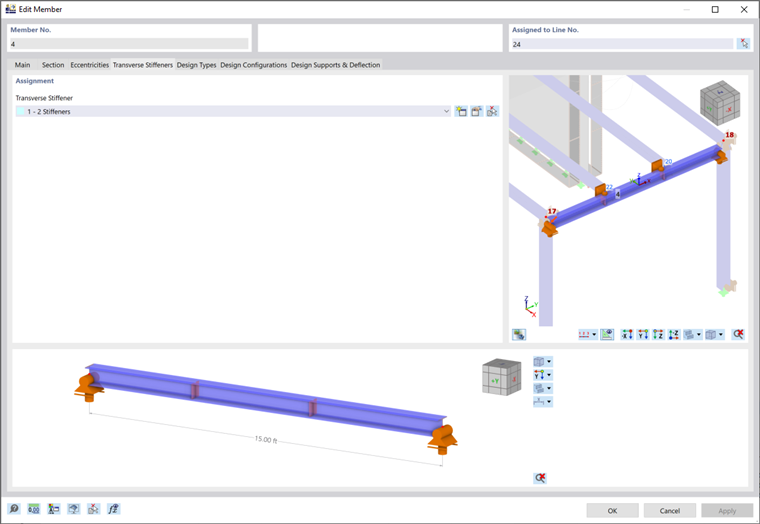
Task: Click display mode icon in member preview
Action: [x=539, y=388]
